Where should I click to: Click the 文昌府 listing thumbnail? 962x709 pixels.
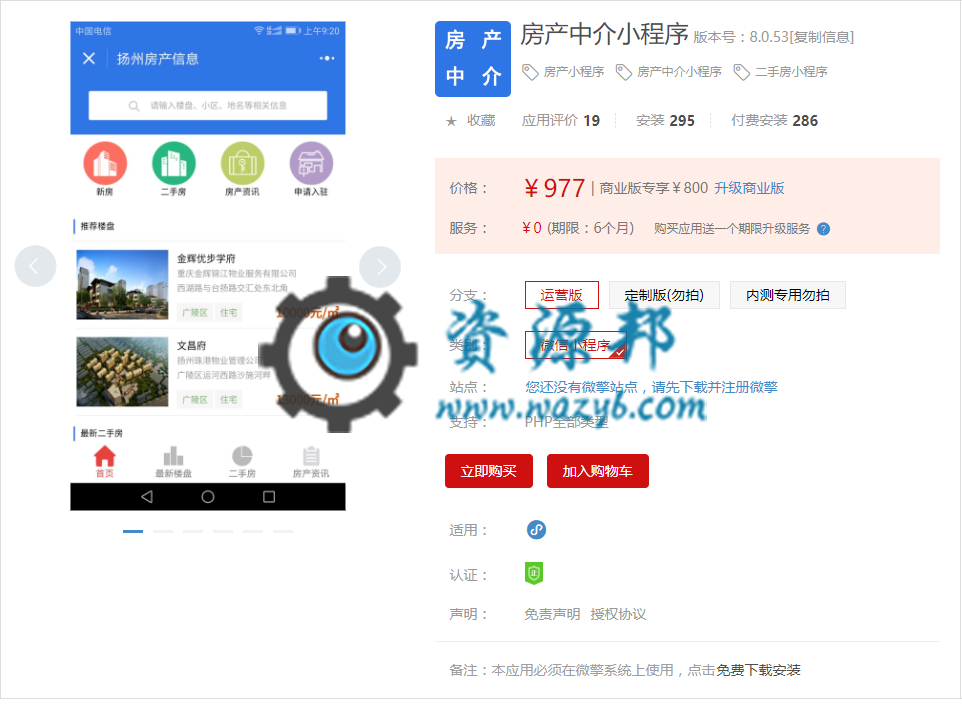(122, 372)
